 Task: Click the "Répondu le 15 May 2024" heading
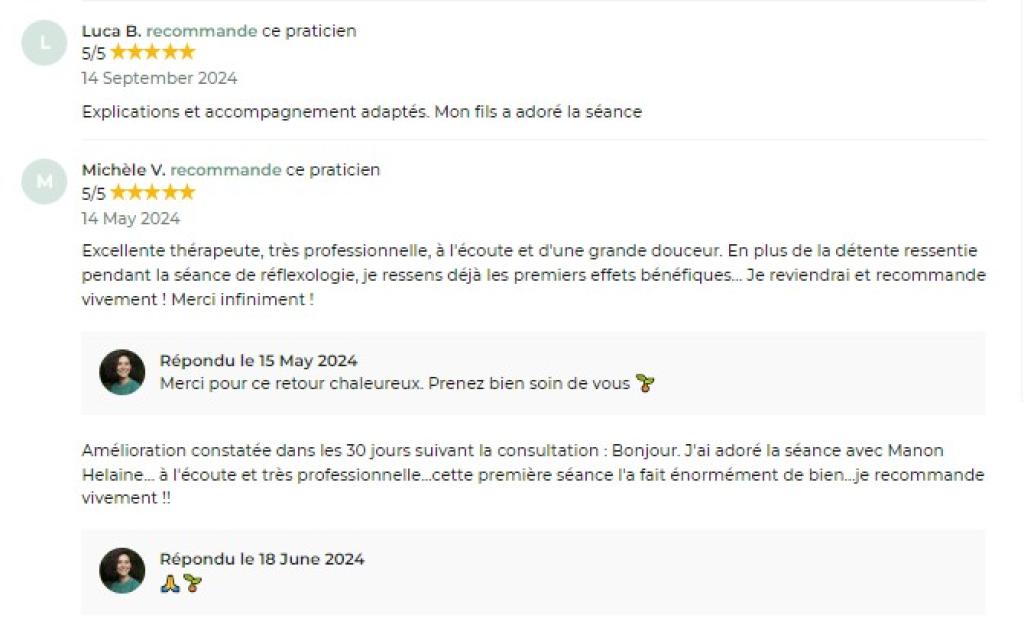[258, 361]
